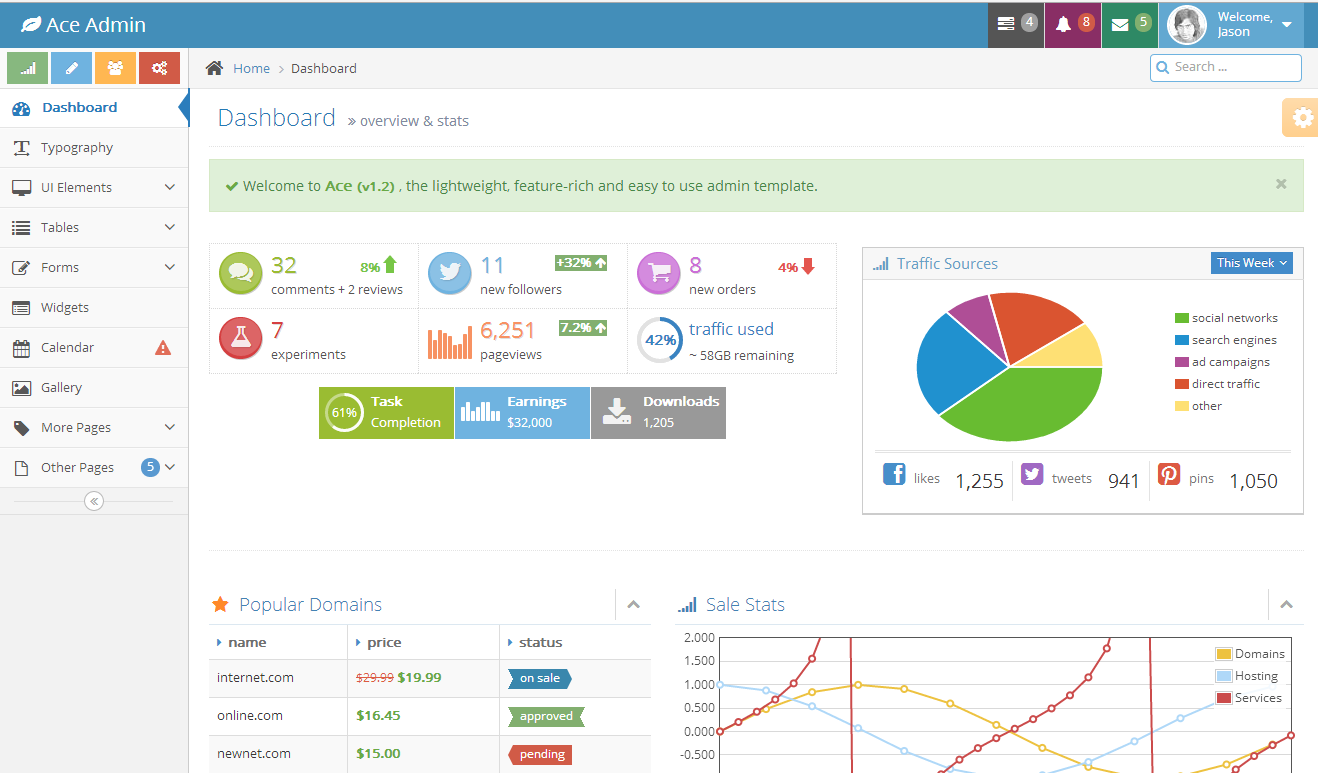Screen dimensions: 1318x773
Task: Open the notifications bell with badge 8
Action: (1073, 24)
